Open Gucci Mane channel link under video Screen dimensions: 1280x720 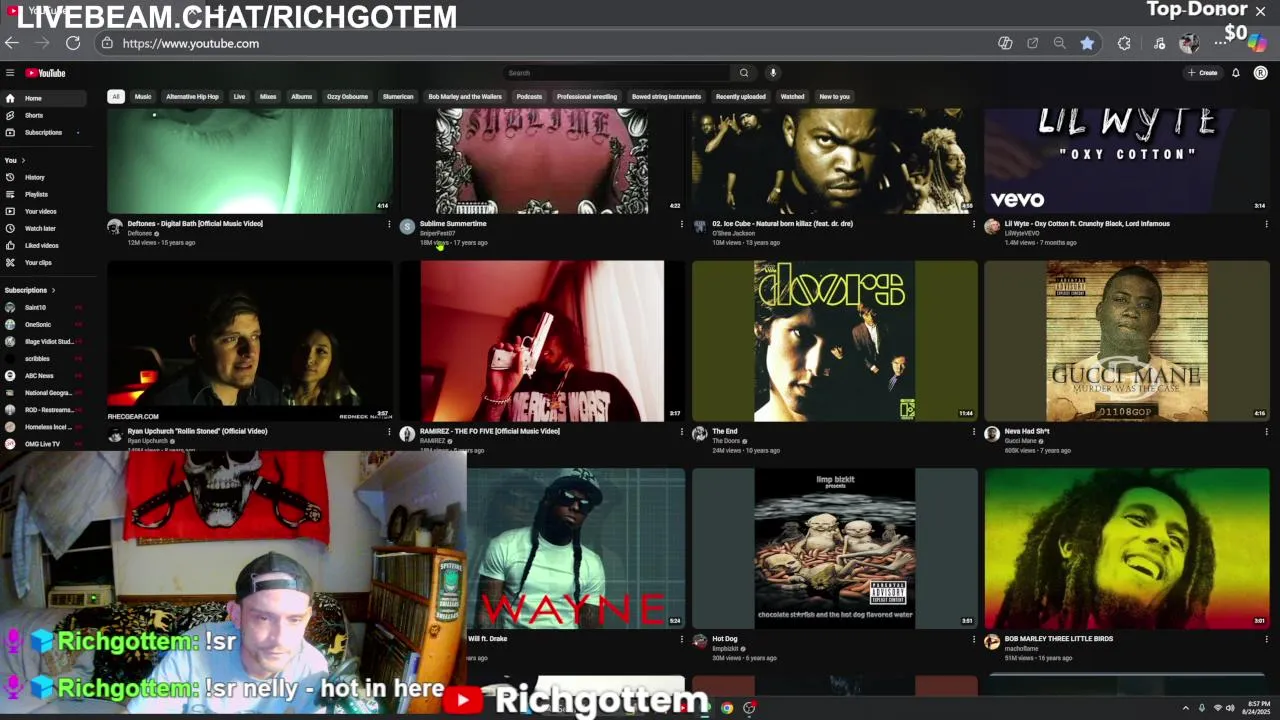[x=1021, y=441]
